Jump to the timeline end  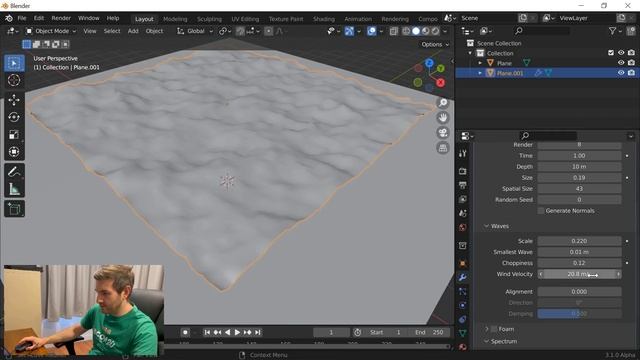pyautogui.click(x=258, y=333)
